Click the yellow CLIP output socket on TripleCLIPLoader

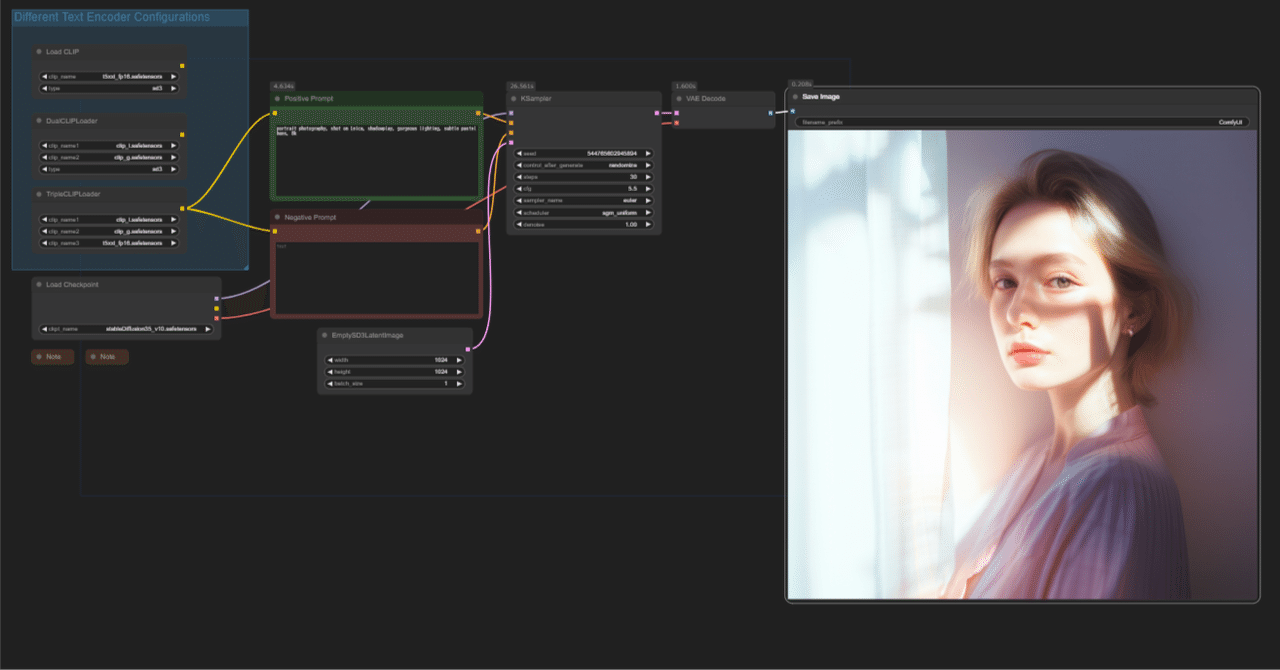click(182, 210)
